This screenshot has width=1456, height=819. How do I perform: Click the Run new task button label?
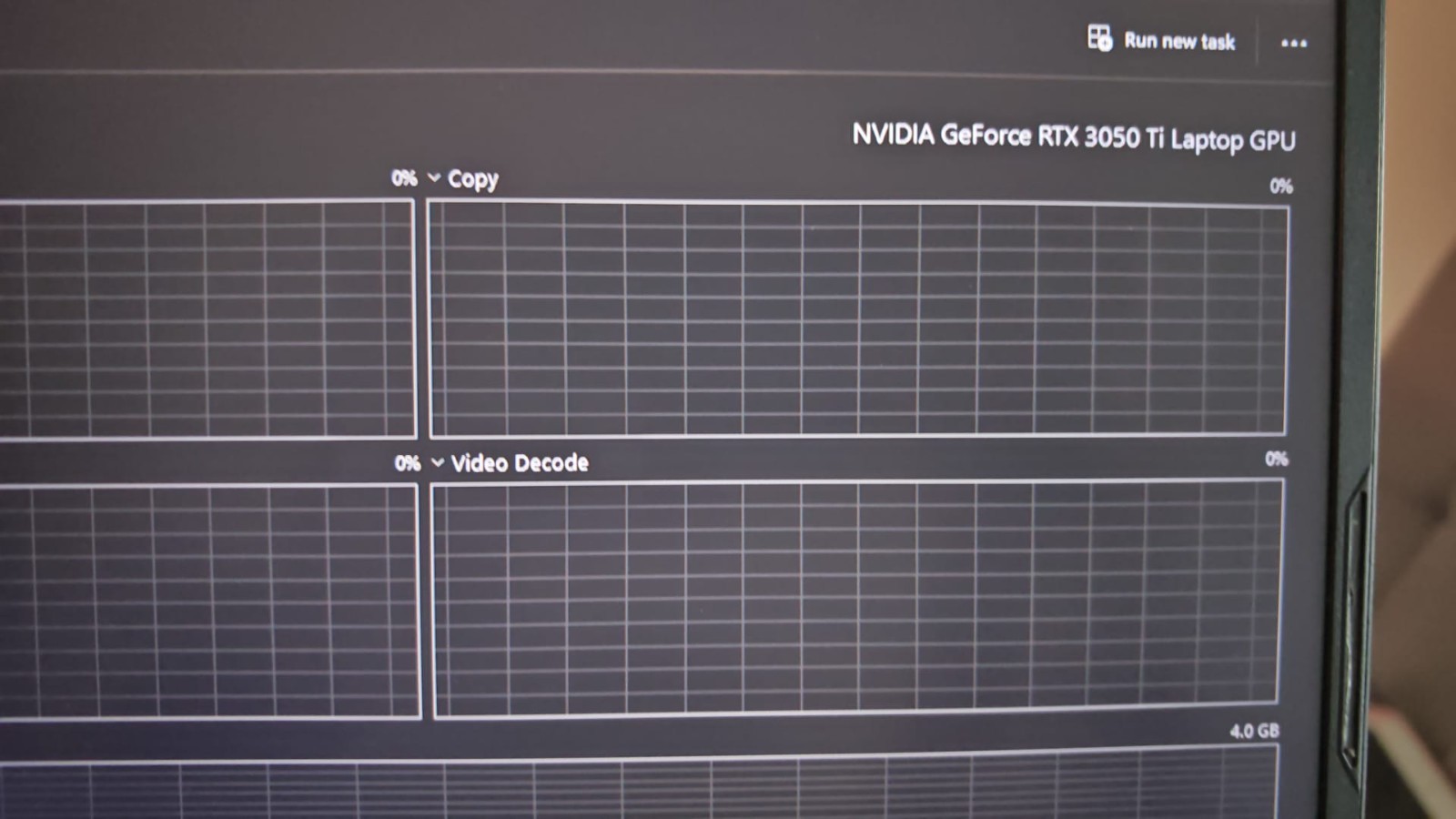[x=1179, y=41]
